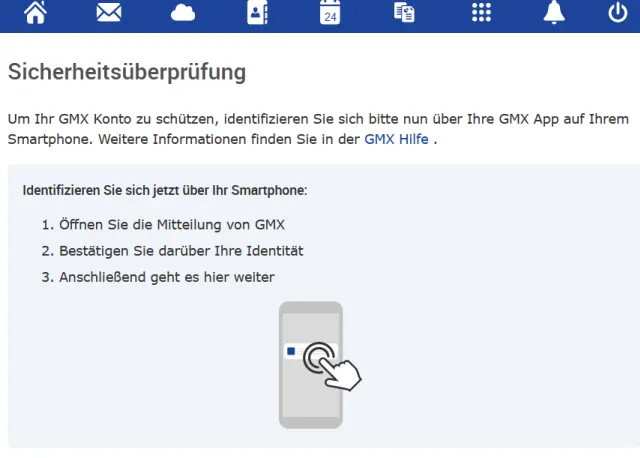
Task: Open the calendar icon showing 24
Action: click(330, 12)
